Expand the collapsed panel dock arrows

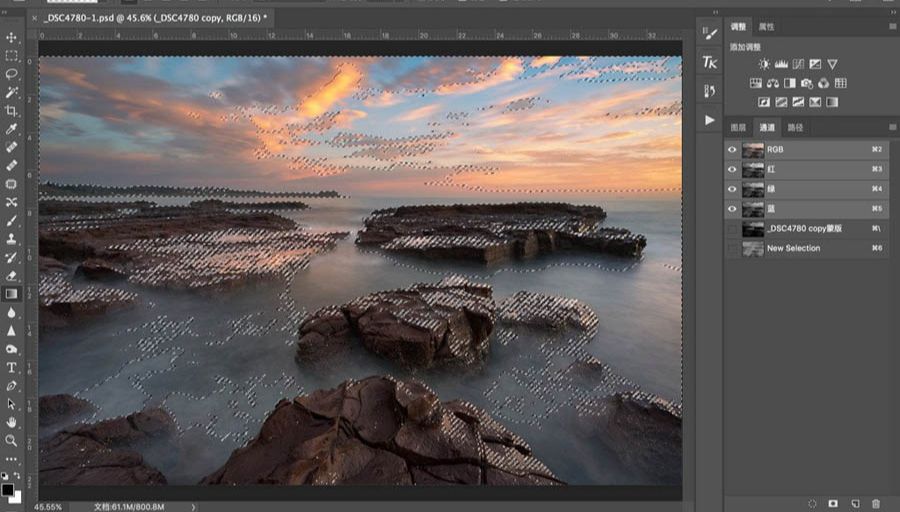pos(715,12)
